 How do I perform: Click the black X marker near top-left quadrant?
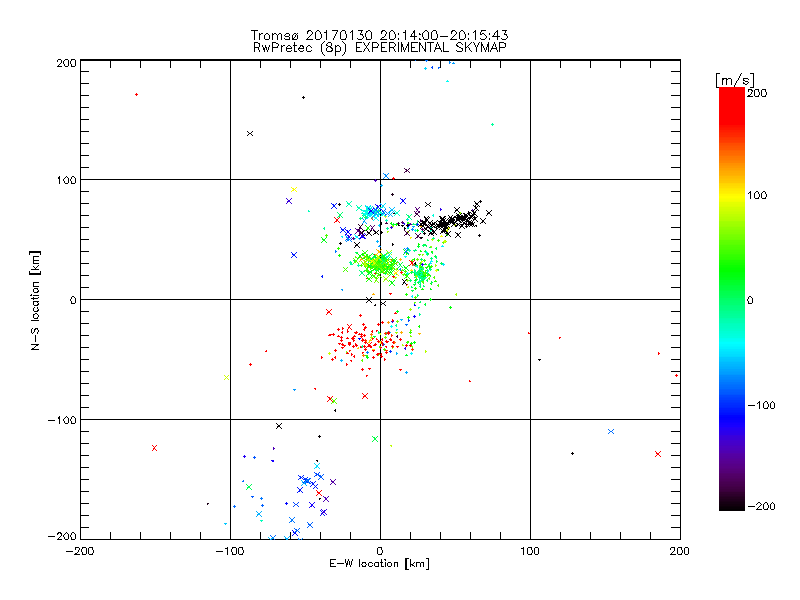[250, 134]
